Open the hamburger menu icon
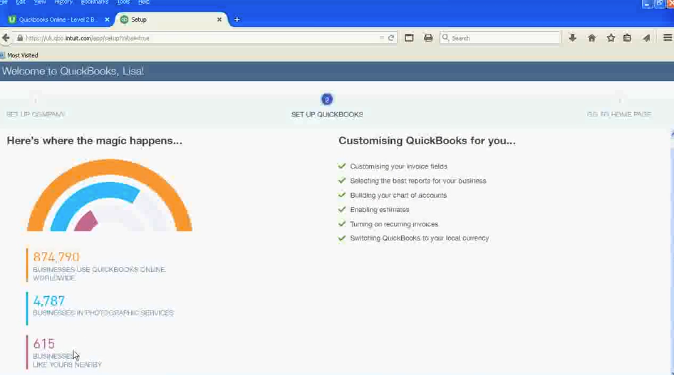674x375 pixels. pyautogui.click(x=667, y=38)
